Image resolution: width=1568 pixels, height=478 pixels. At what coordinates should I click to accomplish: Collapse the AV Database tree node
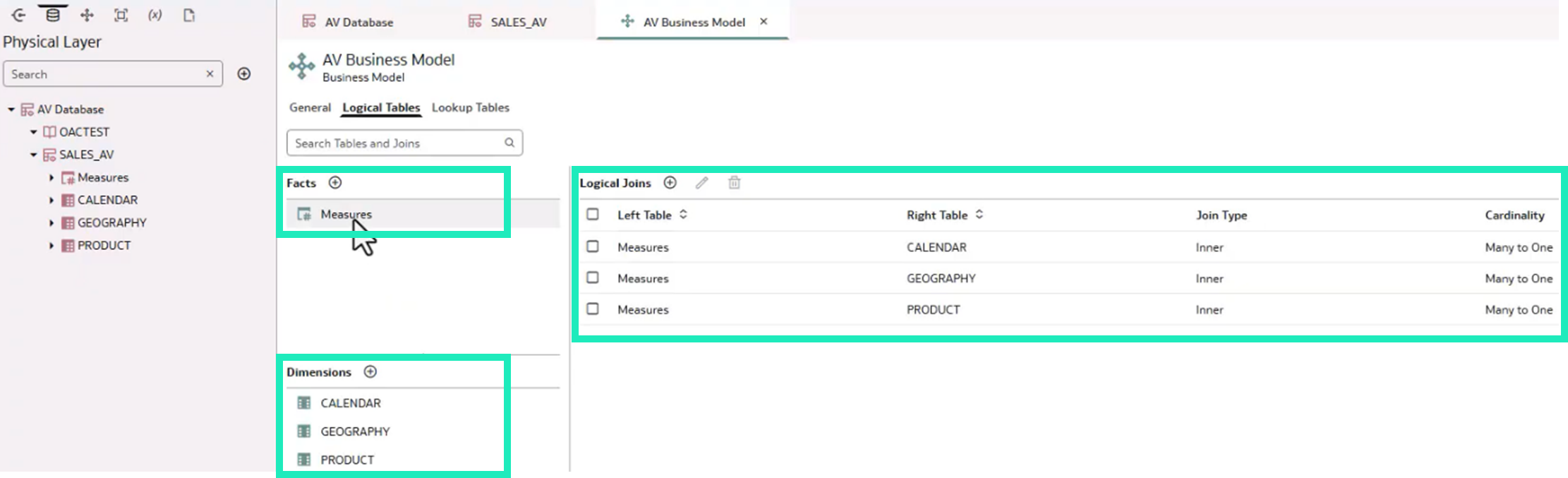point(11,109)
